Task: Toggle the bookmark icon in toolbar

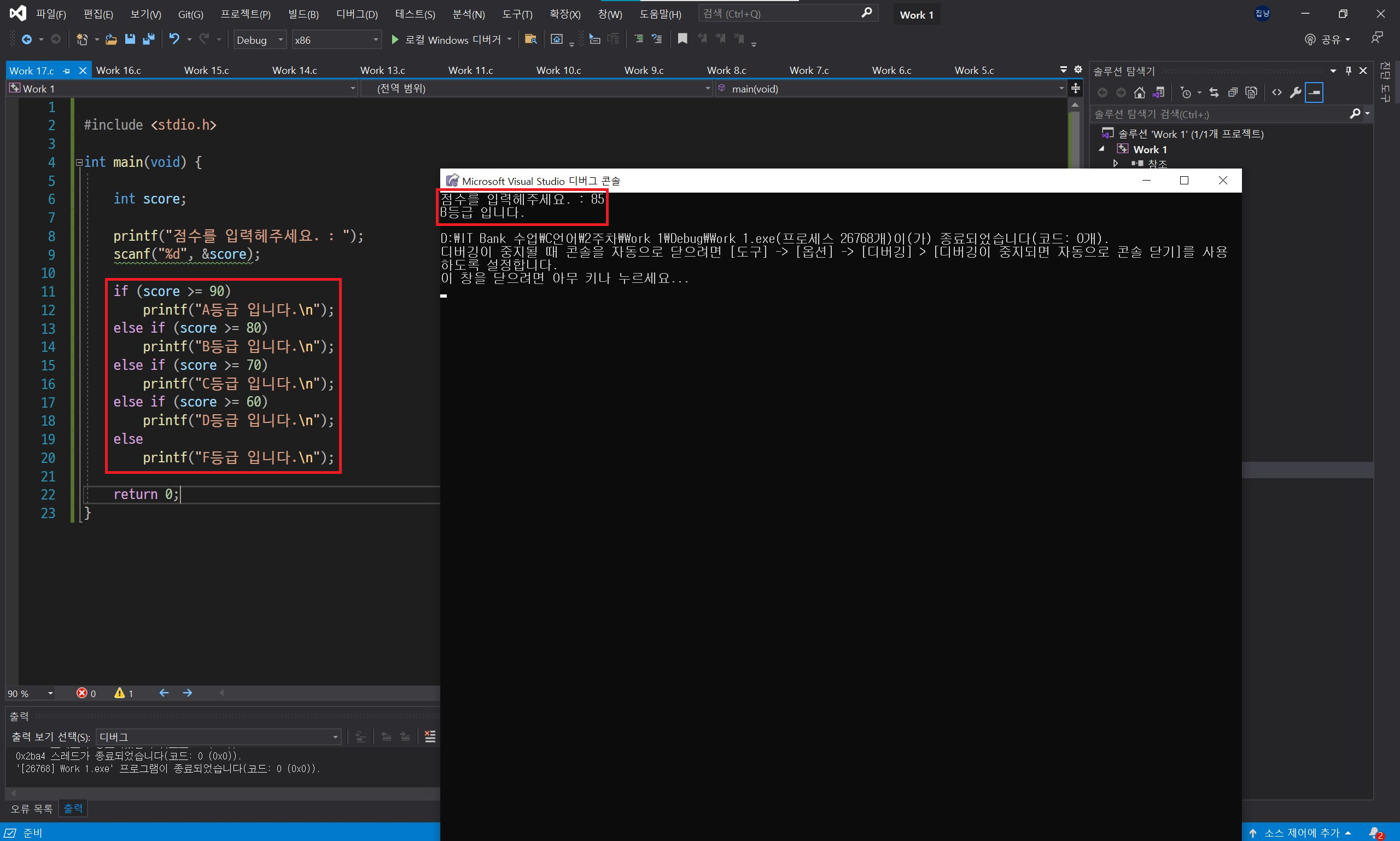Action: click(x=682, y=39)
